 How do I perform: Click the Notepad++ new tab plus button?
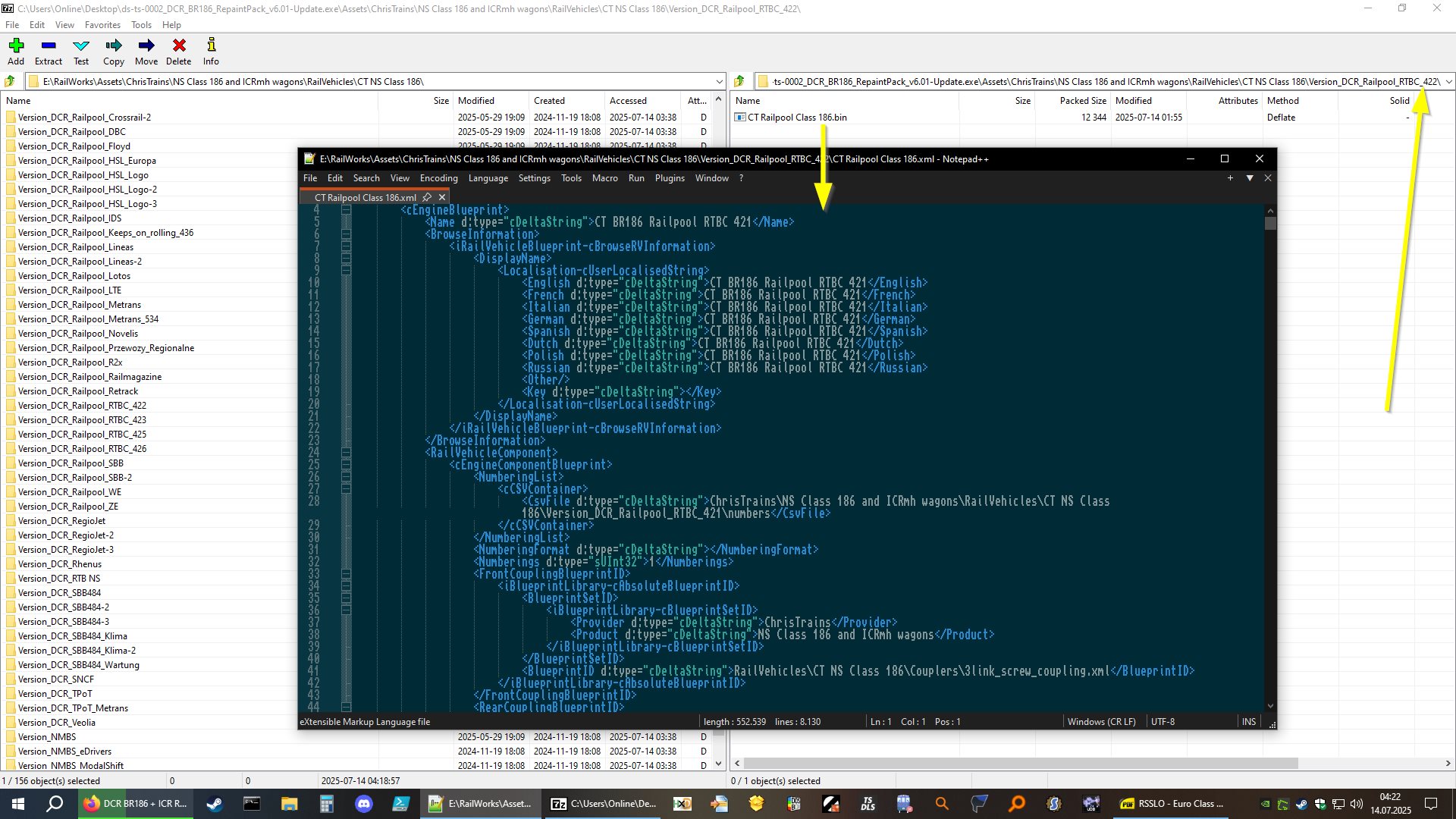(1230, 178)
